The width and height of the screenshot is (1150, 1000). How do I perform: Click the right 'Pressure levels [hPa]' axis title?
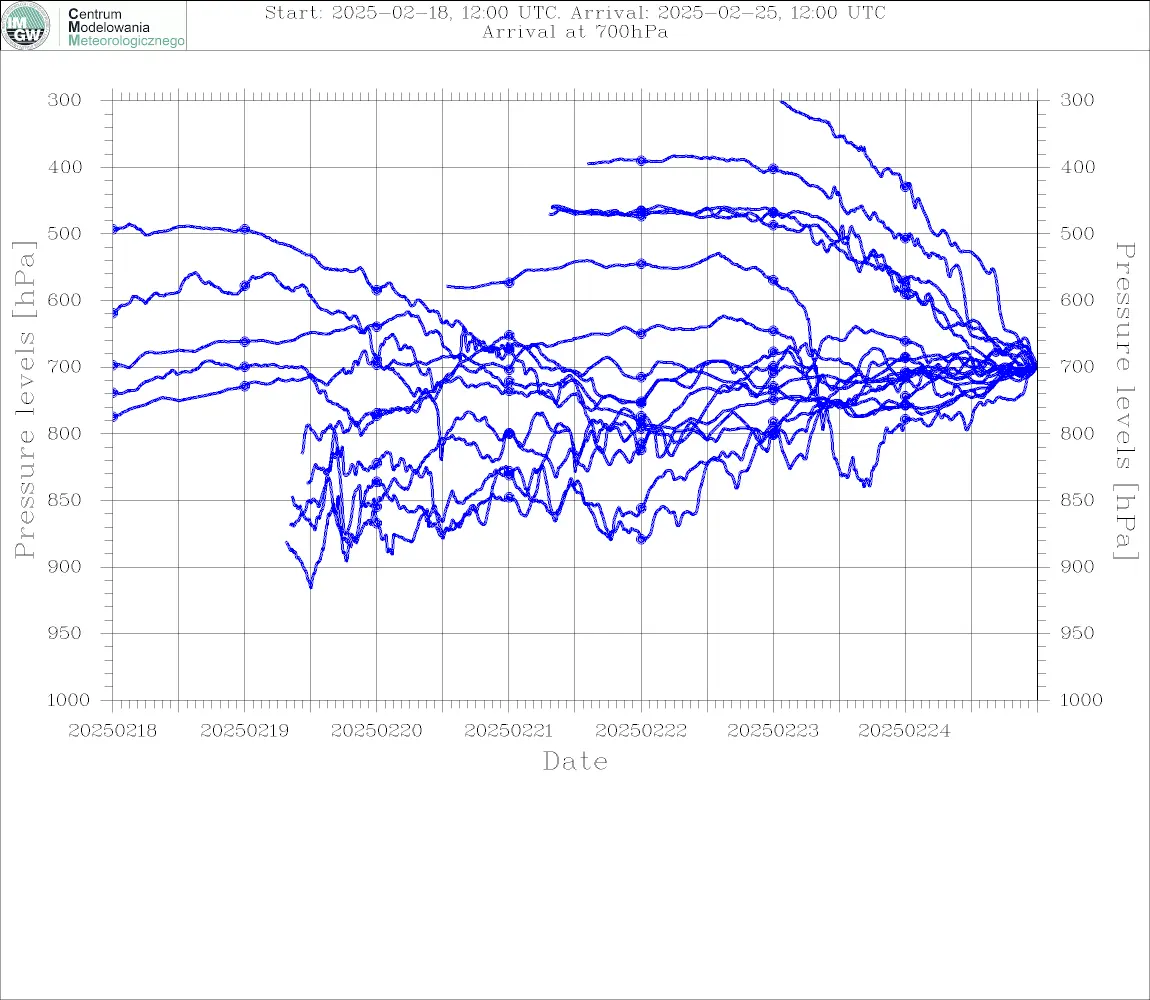click(1125, 401)
